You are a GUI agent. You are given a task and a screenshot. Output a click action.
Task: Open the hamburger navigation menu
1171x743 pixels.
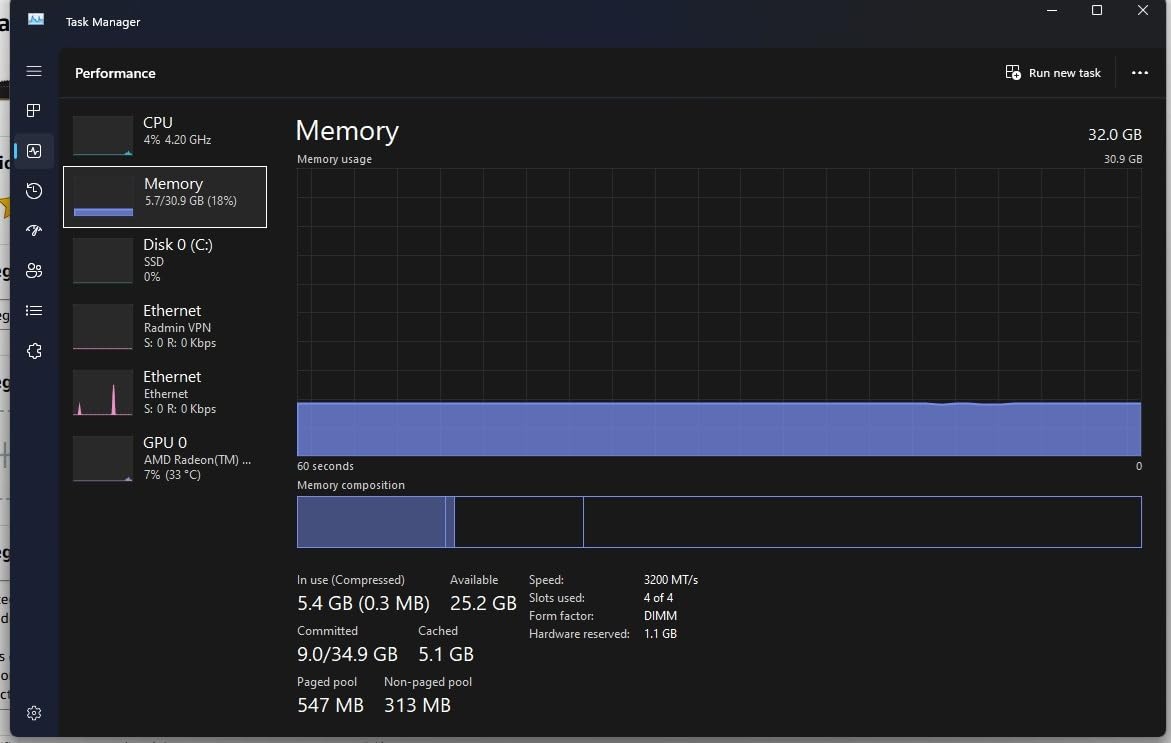tap(34, 71)
